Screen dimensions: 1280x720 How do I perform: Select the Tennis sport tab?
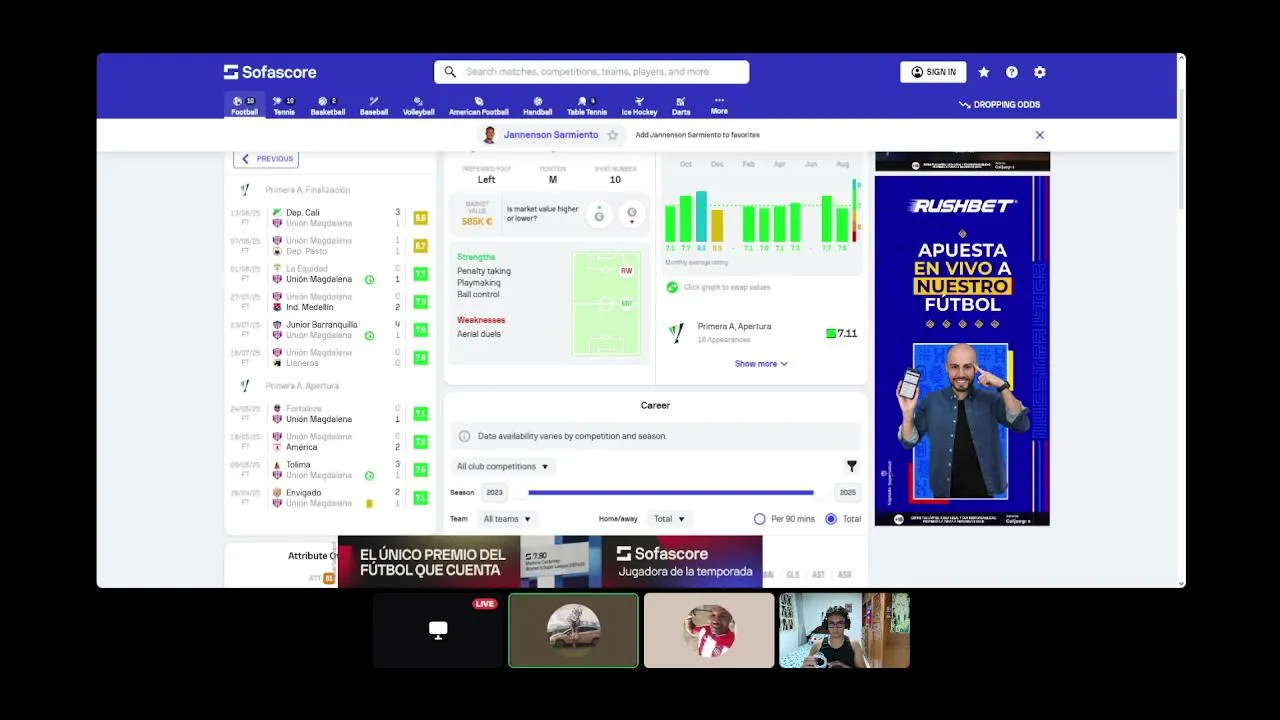click(284, 106)
